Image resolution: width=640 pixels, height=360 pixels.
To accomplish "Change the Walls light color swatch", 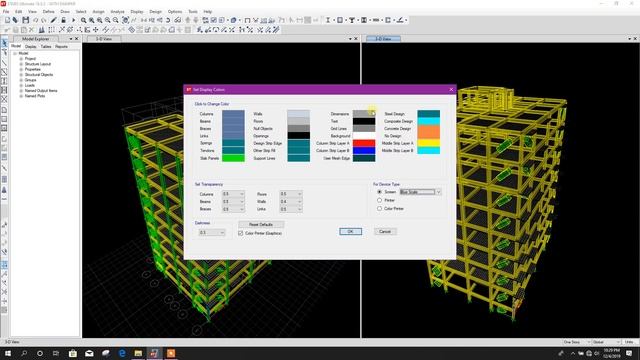I will (298, 114).
